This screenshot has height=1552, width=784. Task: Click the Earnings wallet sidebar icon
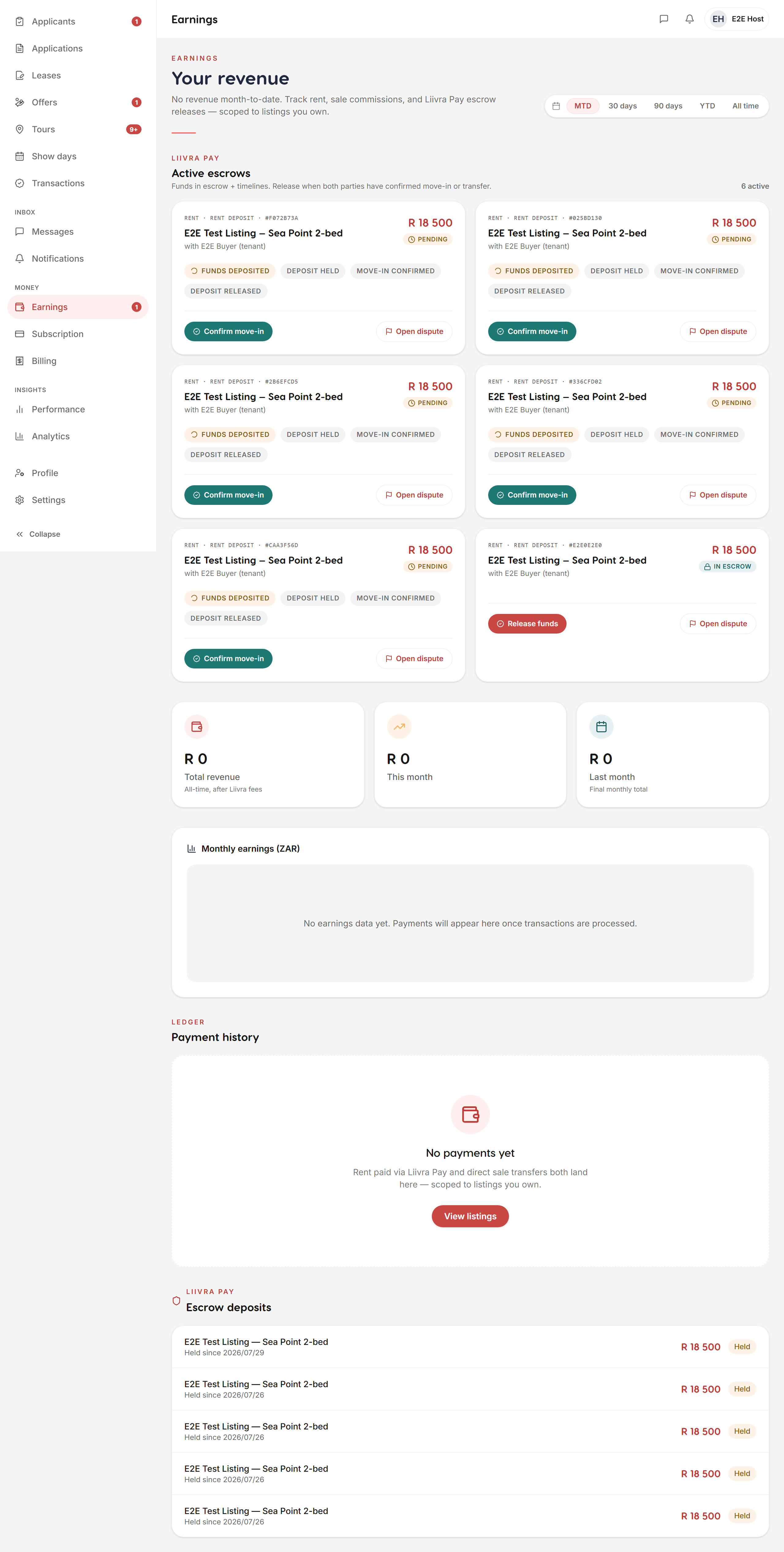[x=19, y=307]
